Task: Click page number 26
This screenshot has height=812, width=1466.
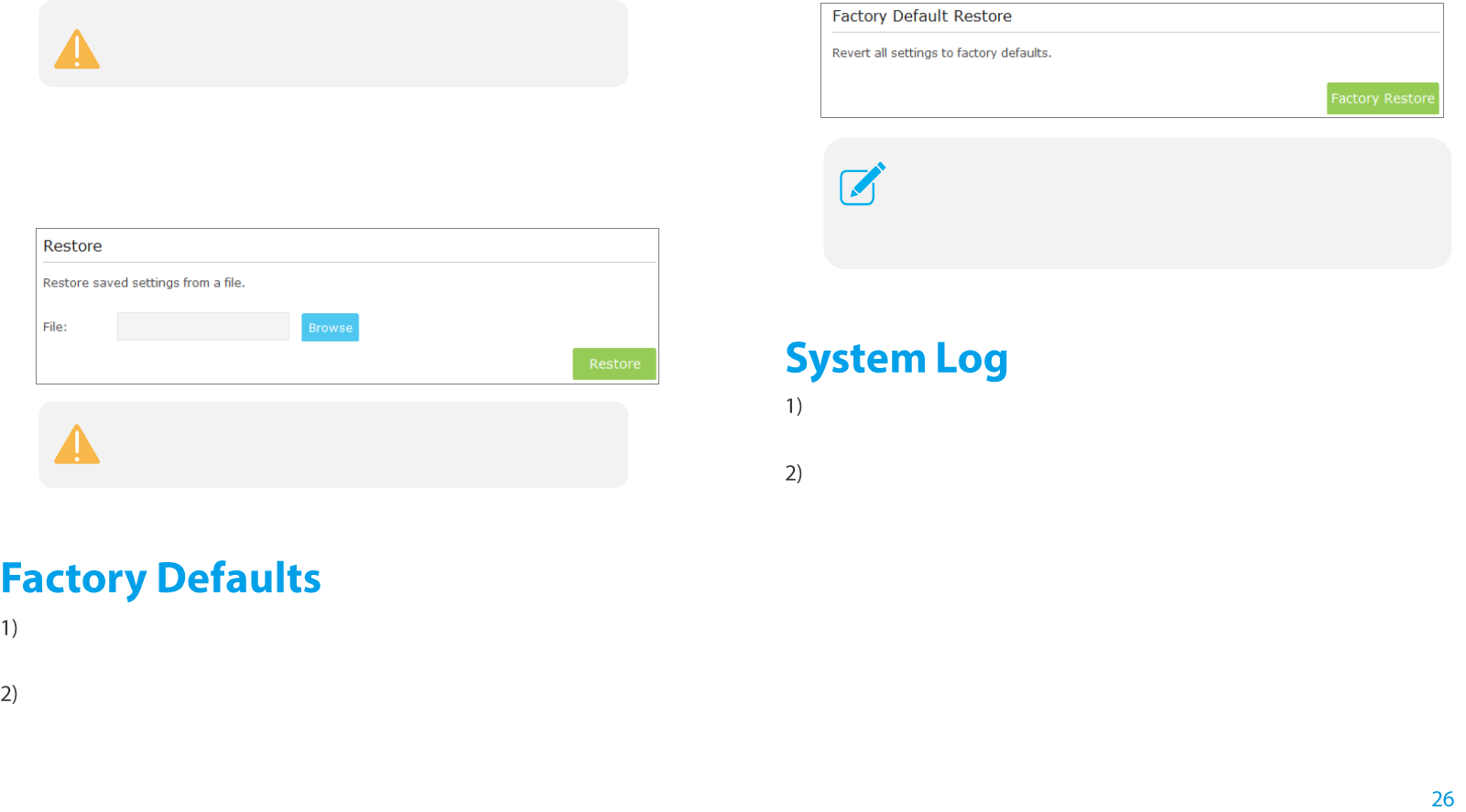Action: click(x=1443, y=799)
